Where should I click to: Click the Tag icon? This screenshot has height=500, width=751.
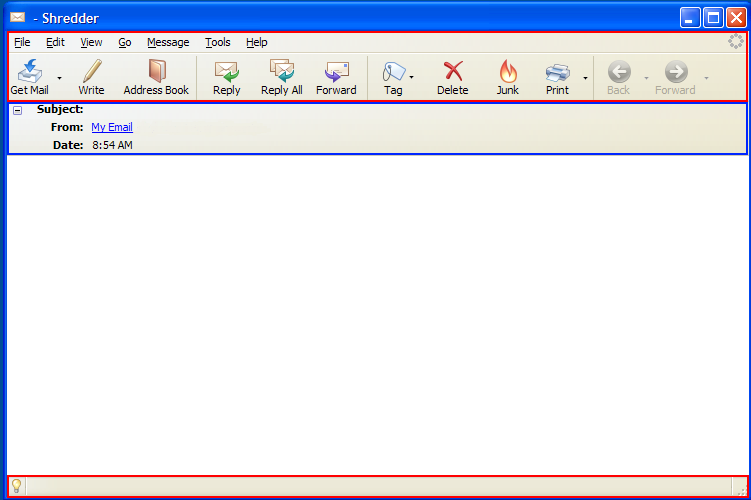(394, 71)
